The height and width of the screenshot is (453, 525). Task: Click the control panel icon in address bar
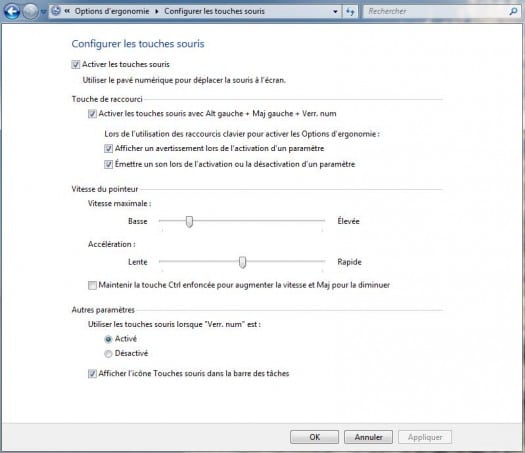click(56, 11)
